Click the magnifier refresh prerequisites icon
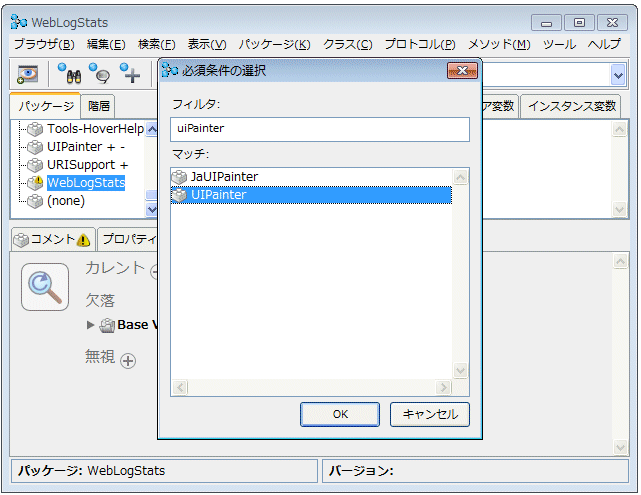 coord(45,287)
